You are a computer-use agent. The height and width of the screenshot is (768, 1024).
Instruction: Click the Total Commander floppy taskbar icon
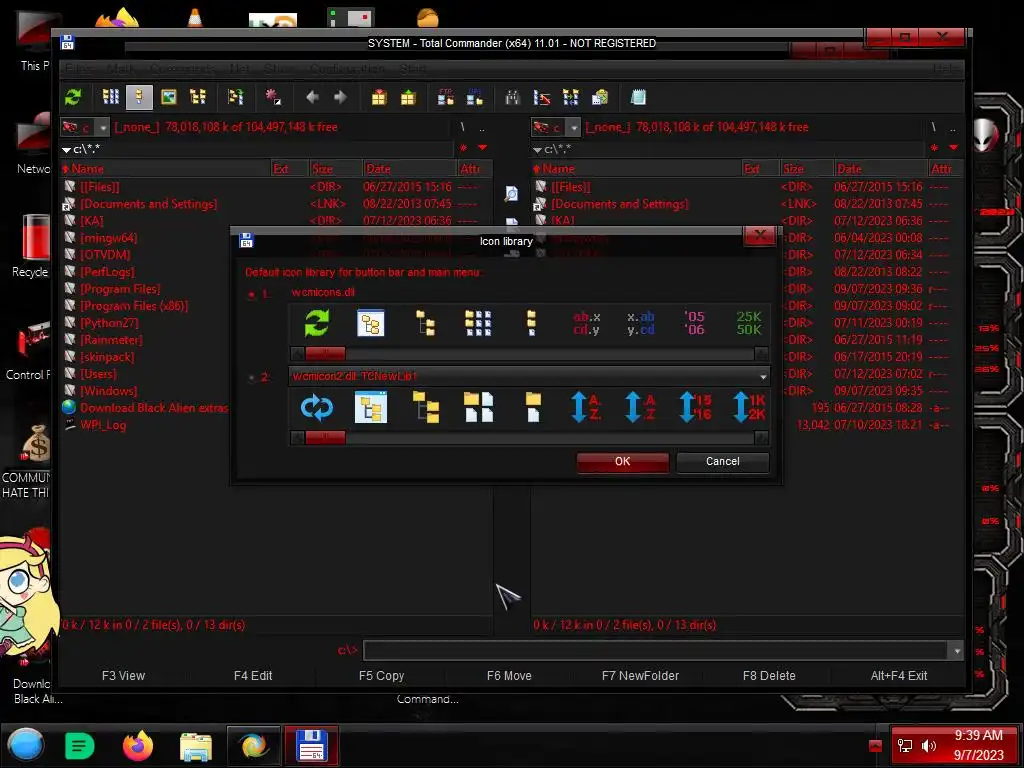tap(312, 746)
